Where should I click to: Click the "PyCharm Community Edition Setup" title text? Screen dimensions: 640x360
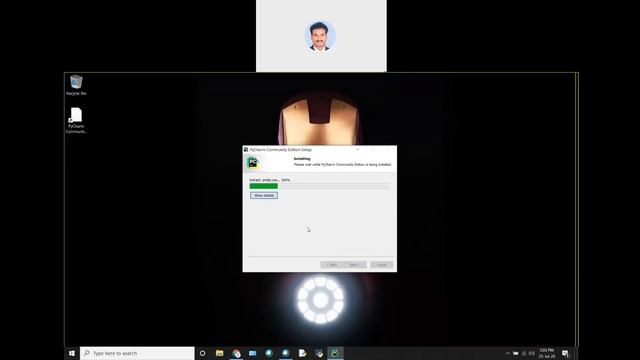point(280,150)
